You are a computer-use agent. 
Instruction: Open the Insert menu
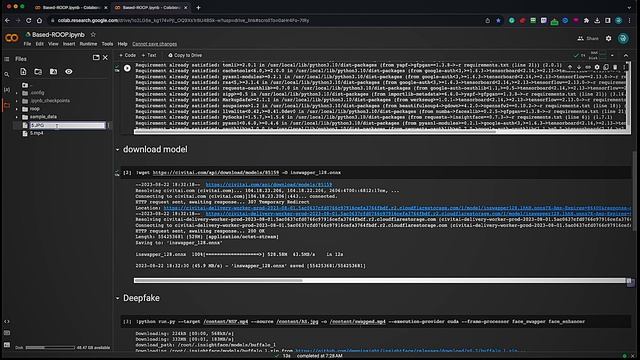pos(69,44)
